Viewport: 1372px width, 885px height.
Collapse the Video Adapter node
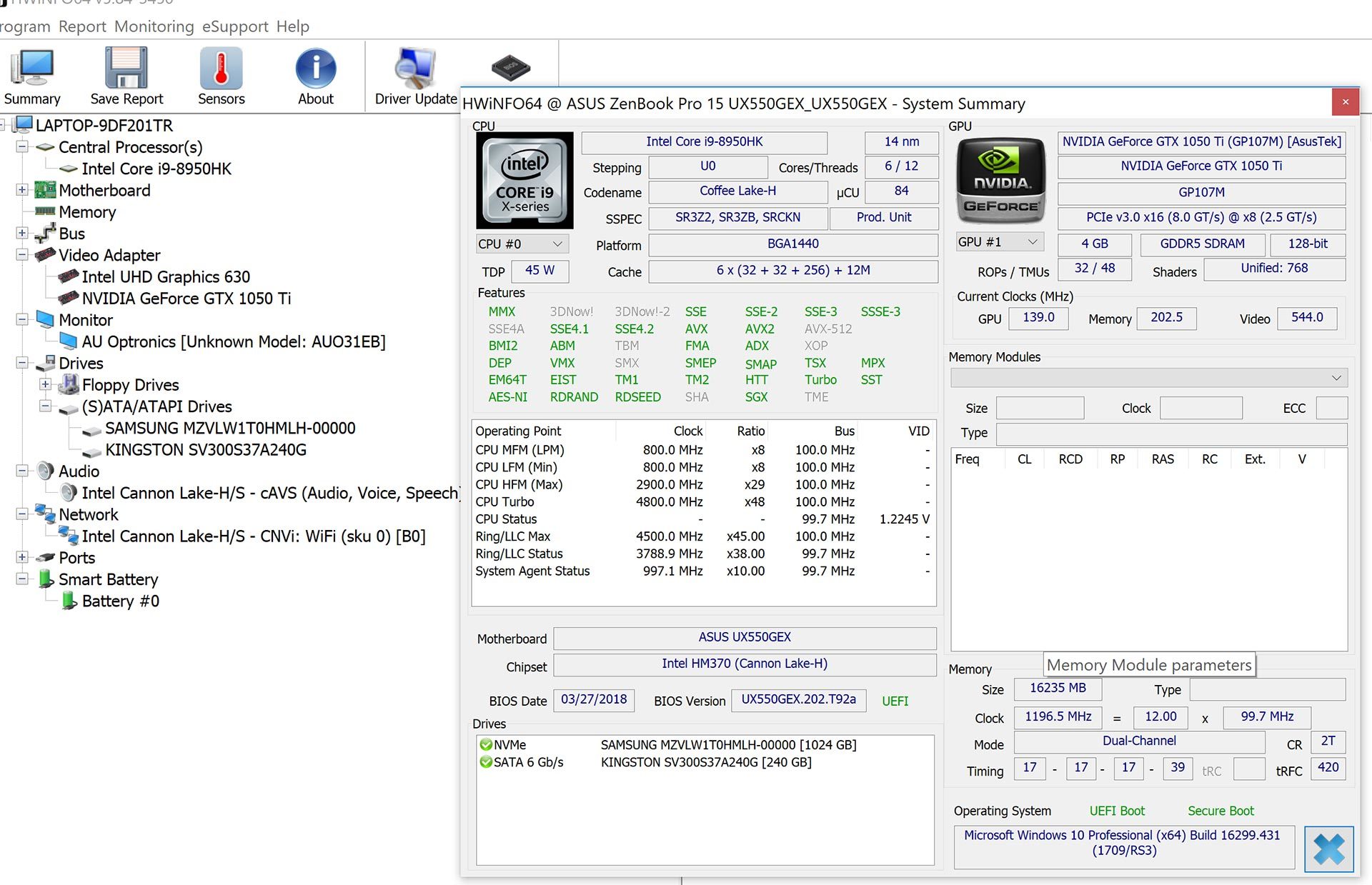click(x=22, y=255)
